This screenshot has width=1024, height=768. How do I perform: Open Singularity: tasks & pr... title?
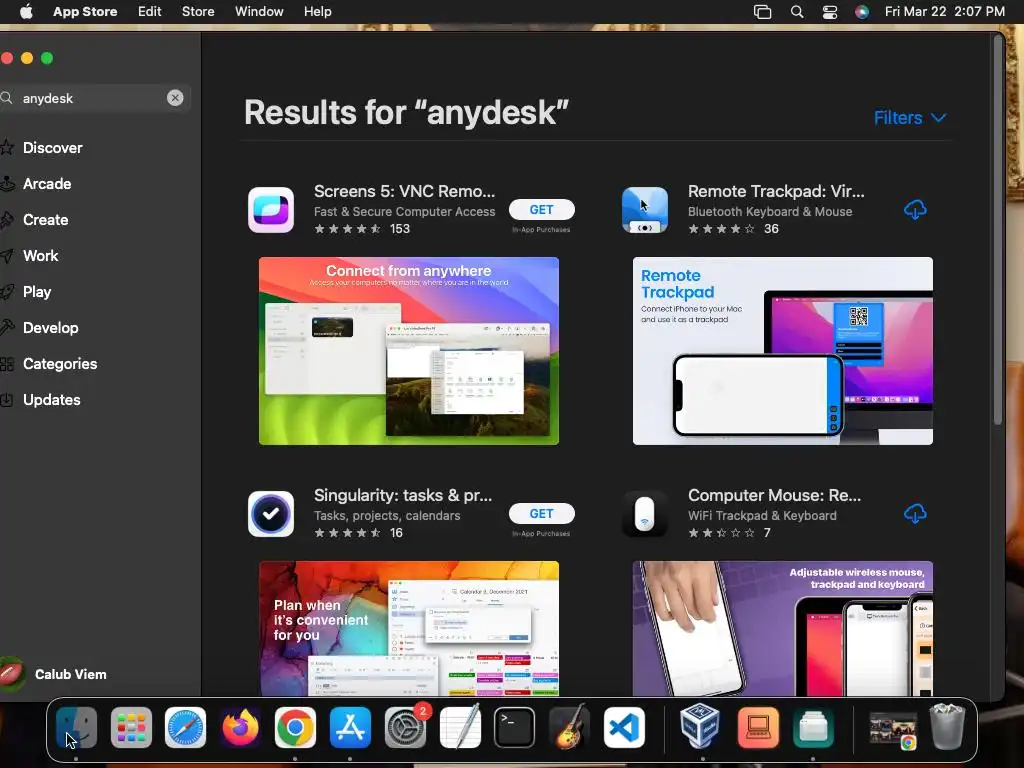tap(403, 495)
